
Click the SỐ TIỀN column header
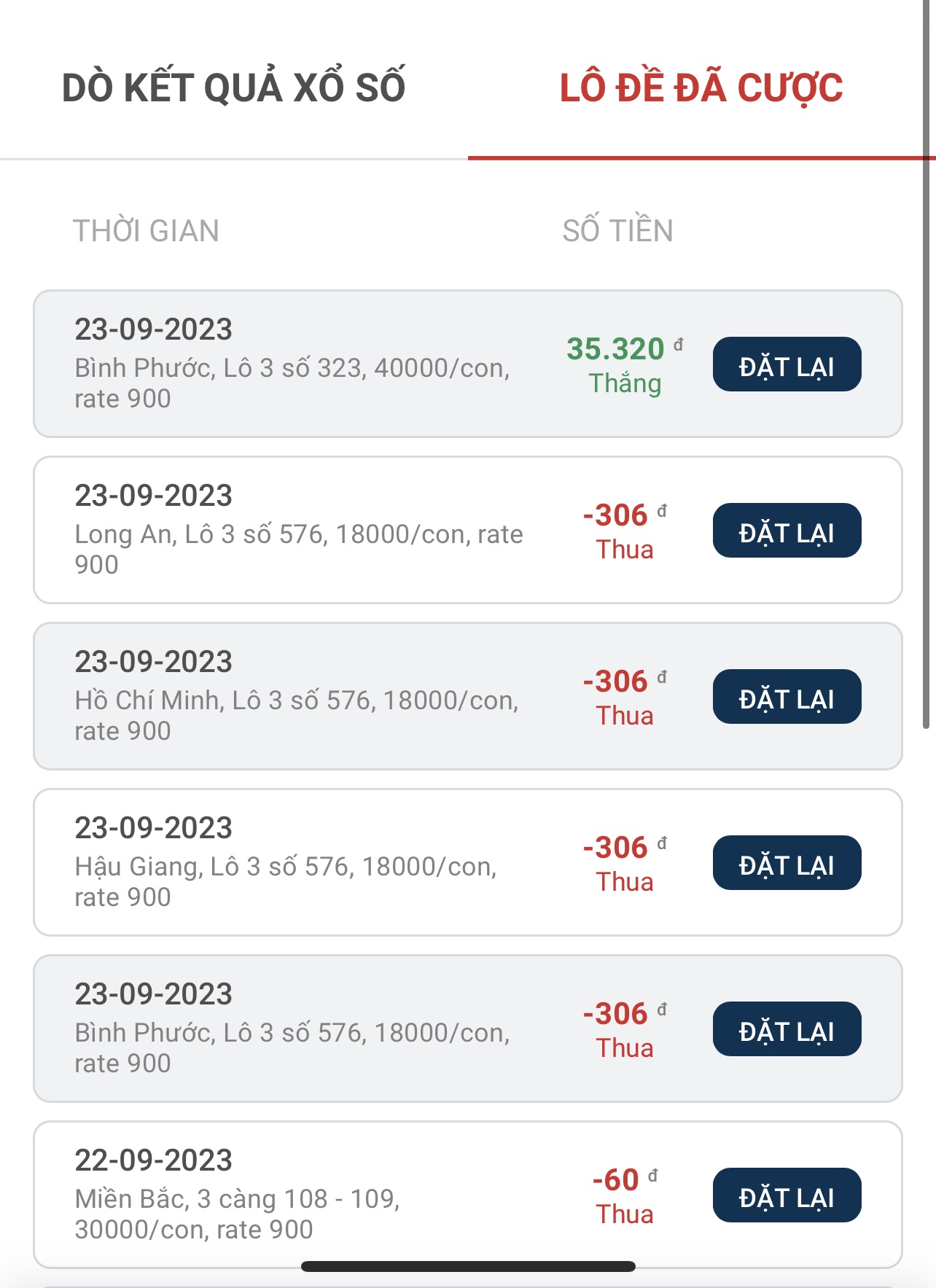617,231
